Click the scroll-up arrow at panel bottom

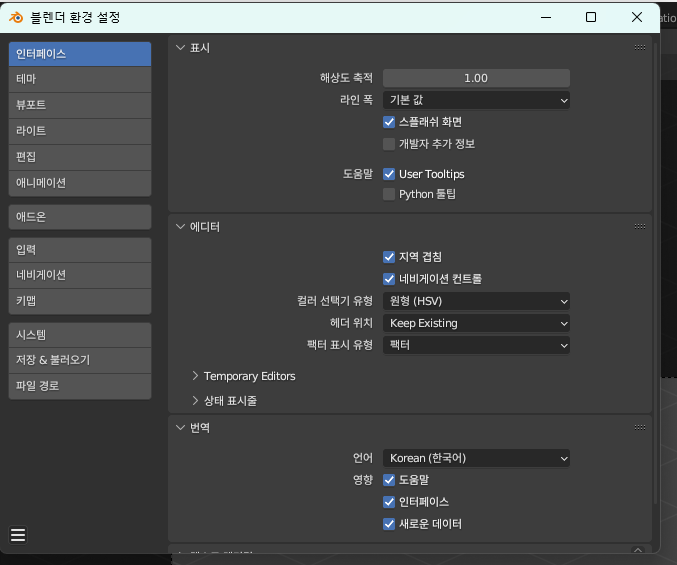pyautogui.click(x=638, y=549)
